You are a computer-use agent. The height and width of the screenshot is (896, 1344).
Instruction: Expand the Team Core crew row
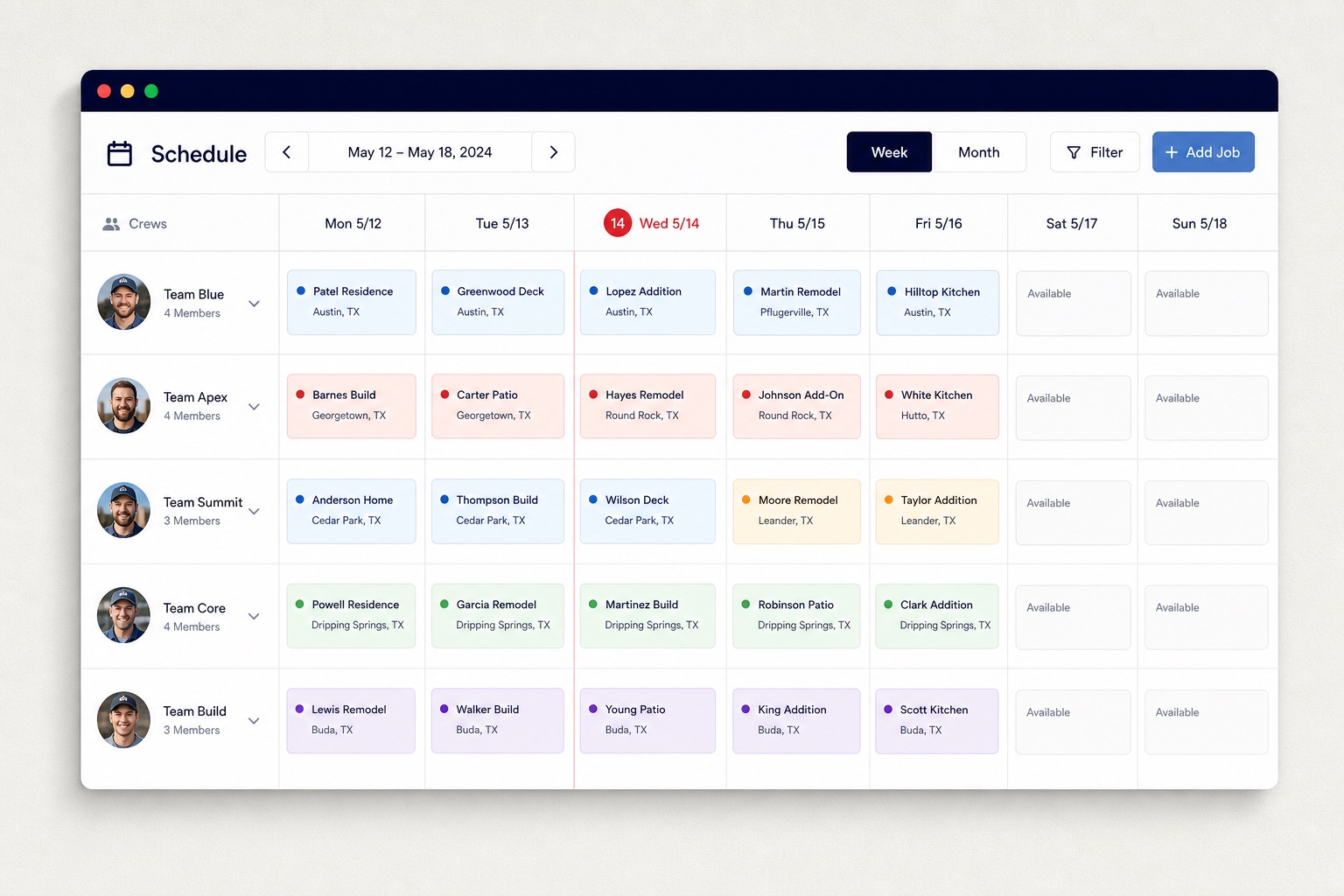[x=254, y=617]
